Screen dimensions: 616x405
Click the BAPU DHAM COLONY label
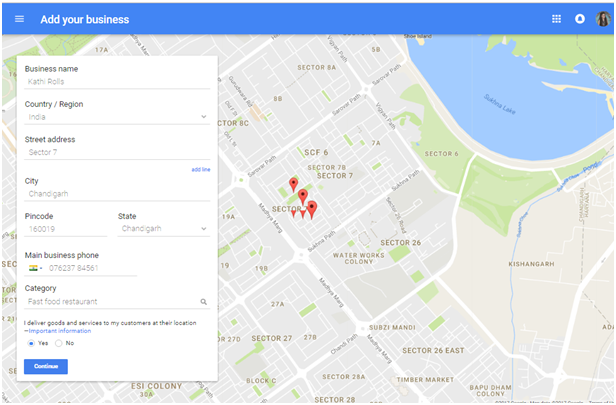point(490,390)
